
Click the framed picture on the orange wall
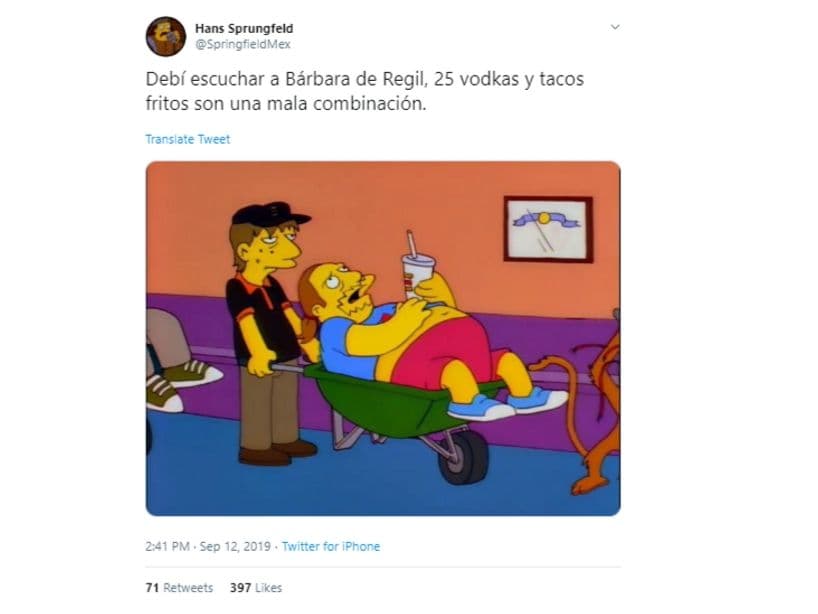tap(548, 229)
